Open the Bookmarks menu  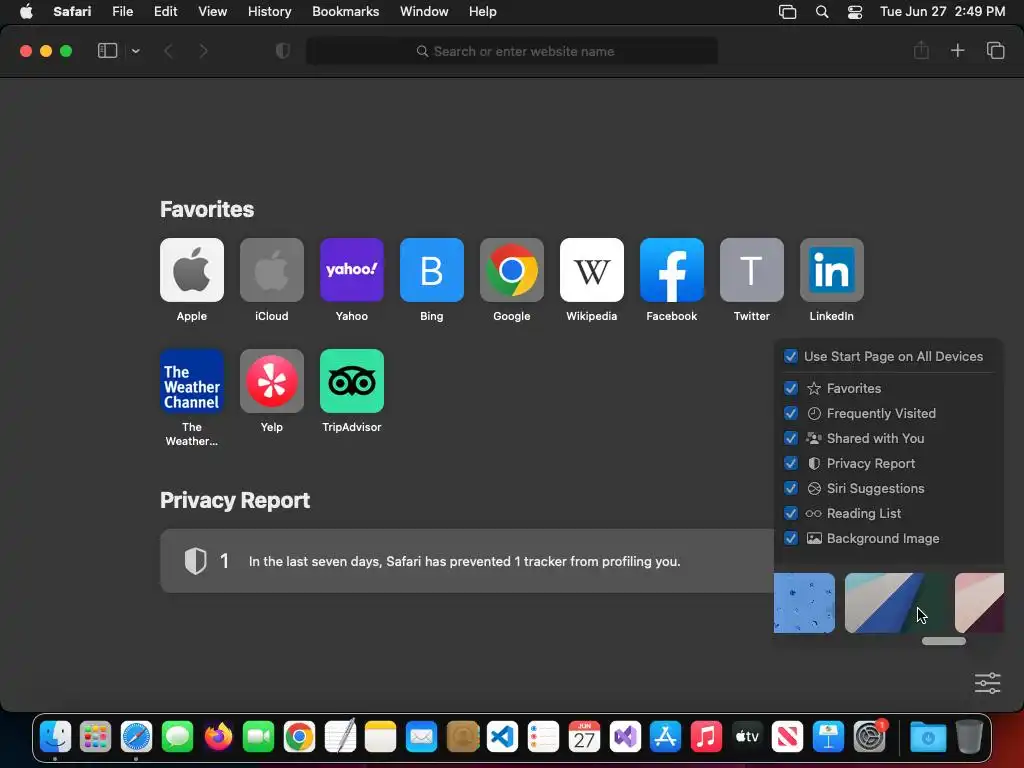coord(345,12)
